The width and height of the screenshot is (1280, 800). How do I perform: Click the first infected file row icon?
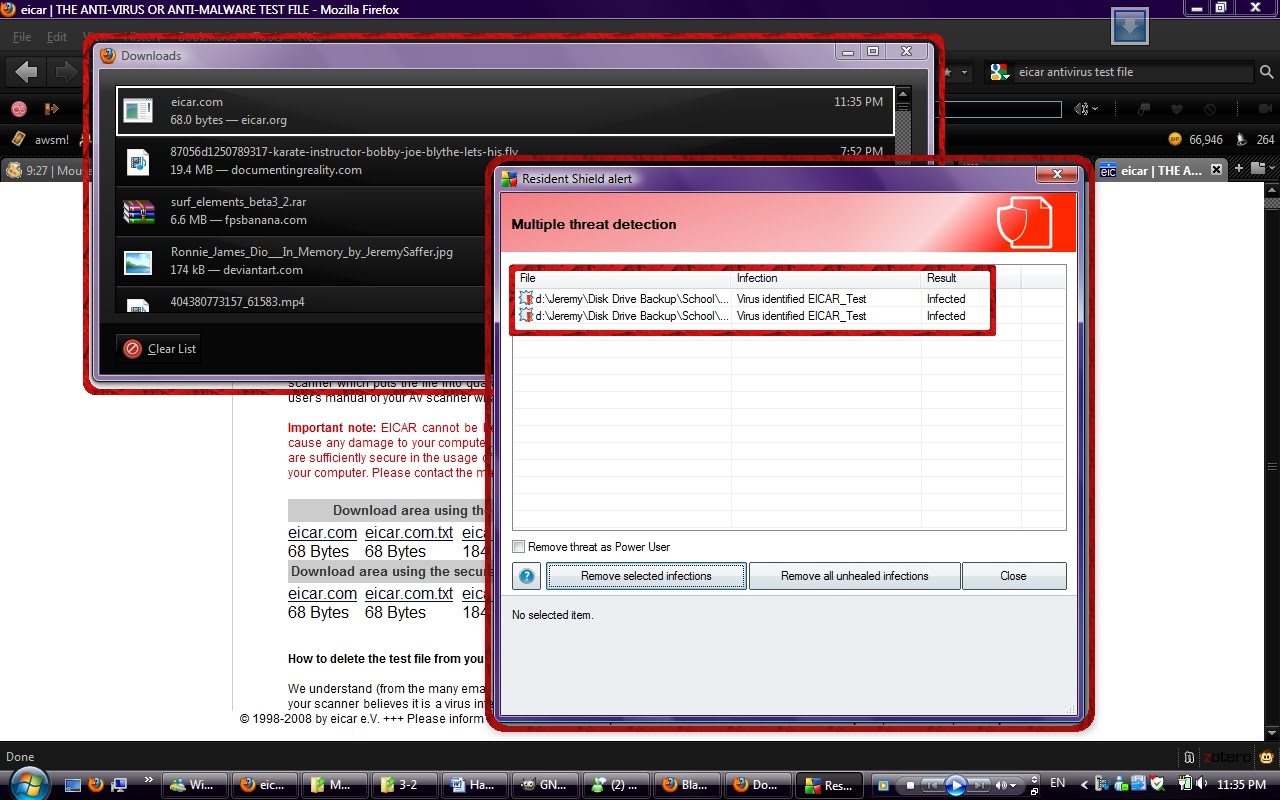click(x=526, y=298)
